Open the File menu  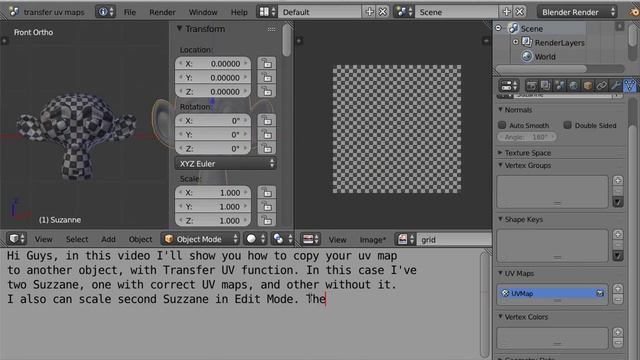[130, 12]
